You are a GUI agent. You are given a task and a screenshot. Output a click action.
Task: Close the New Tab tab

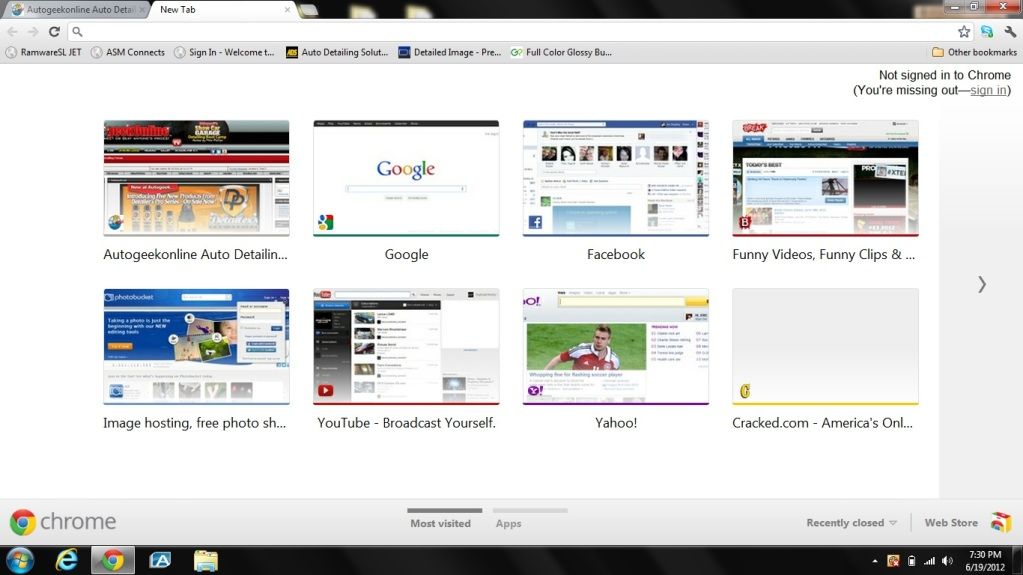287,10
